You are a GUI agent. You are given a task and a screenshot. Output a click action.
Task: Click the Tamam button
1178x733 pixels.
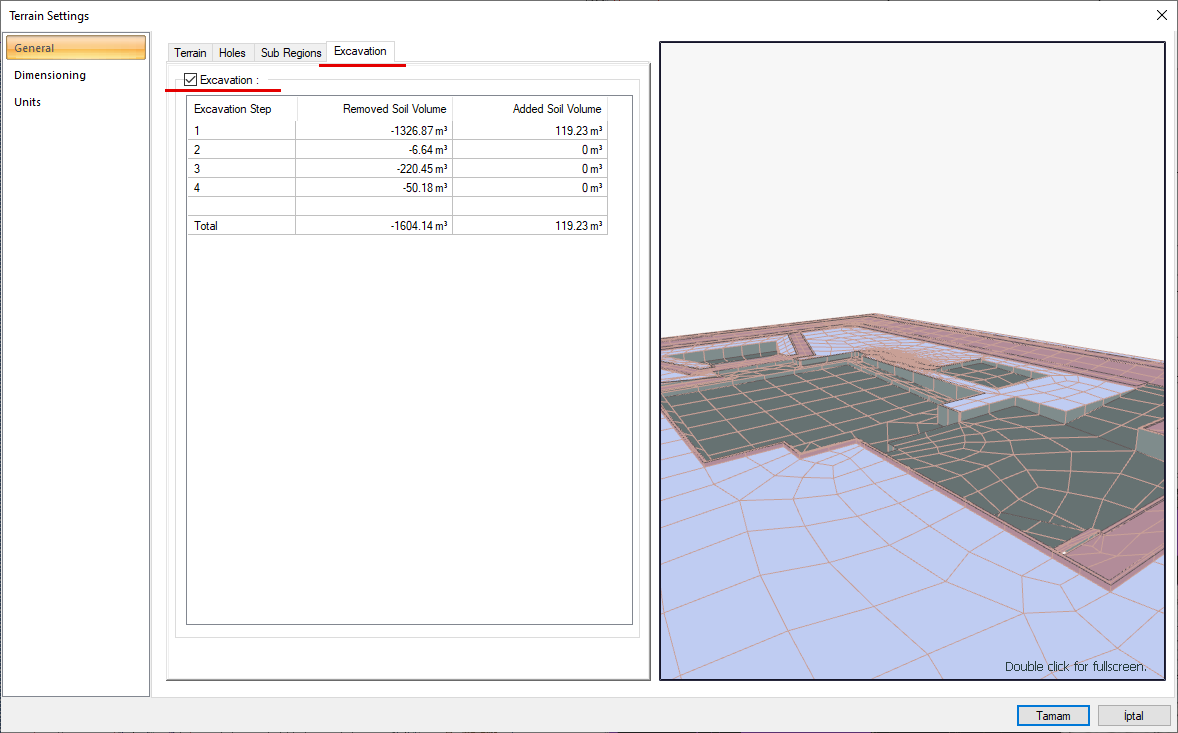point(1053,715)
